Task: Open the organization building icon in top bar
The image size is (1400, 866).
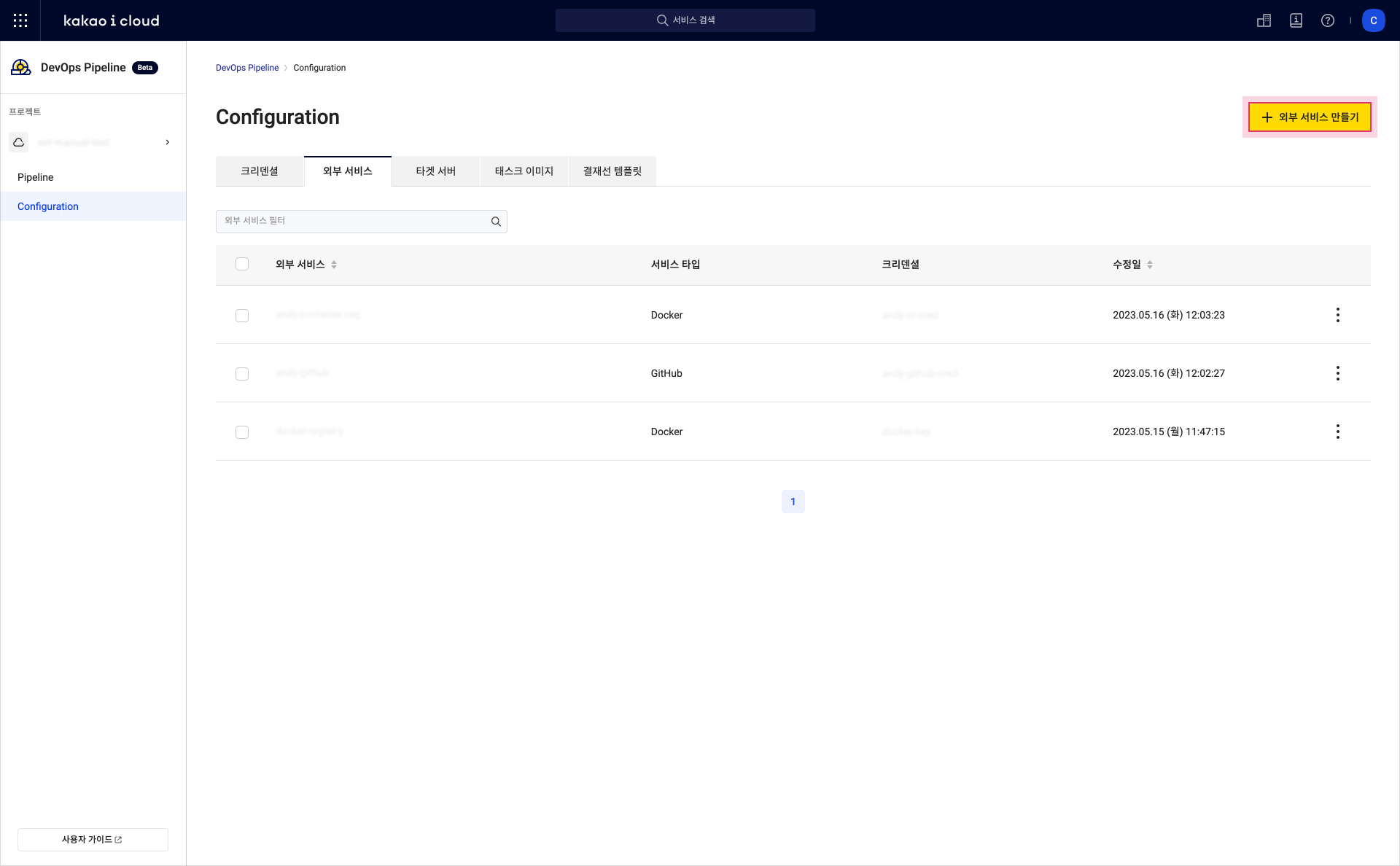Action: click(1264, 20)
